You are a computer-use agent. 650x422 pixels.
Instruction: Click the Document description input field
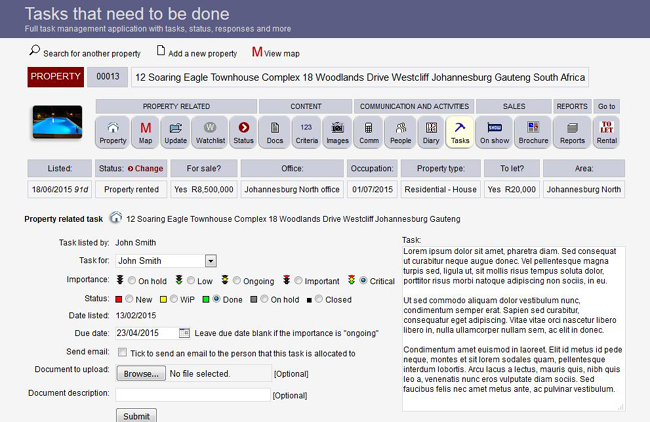point(193,395)
